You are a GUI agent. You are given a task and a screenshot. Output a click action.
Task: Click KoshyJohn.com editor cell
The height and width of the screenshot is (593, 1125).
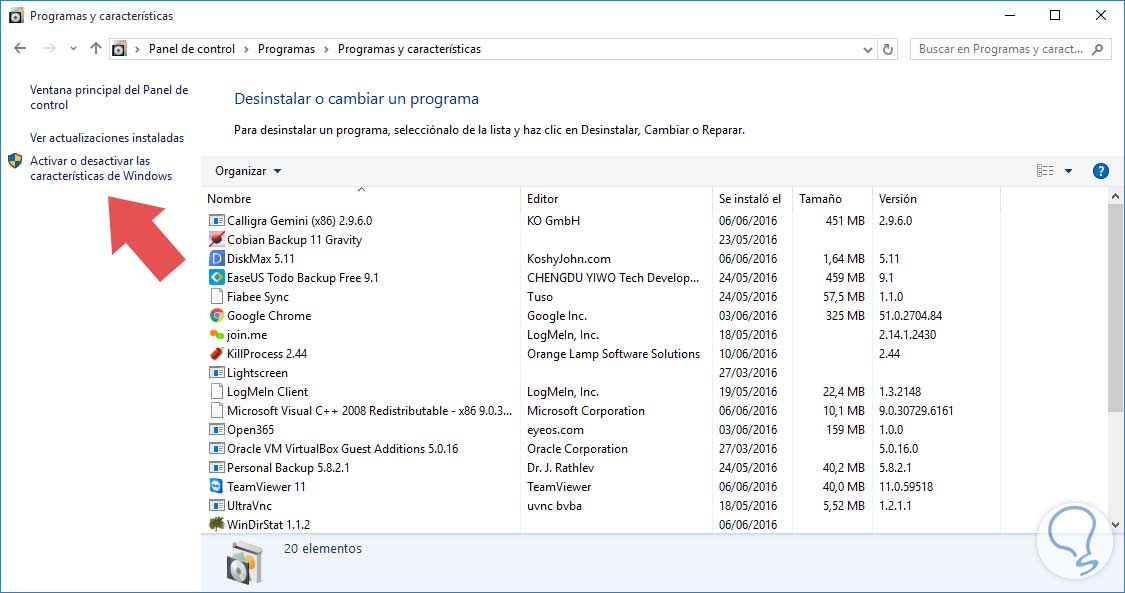pyautogui.click(x=569, y=259)
